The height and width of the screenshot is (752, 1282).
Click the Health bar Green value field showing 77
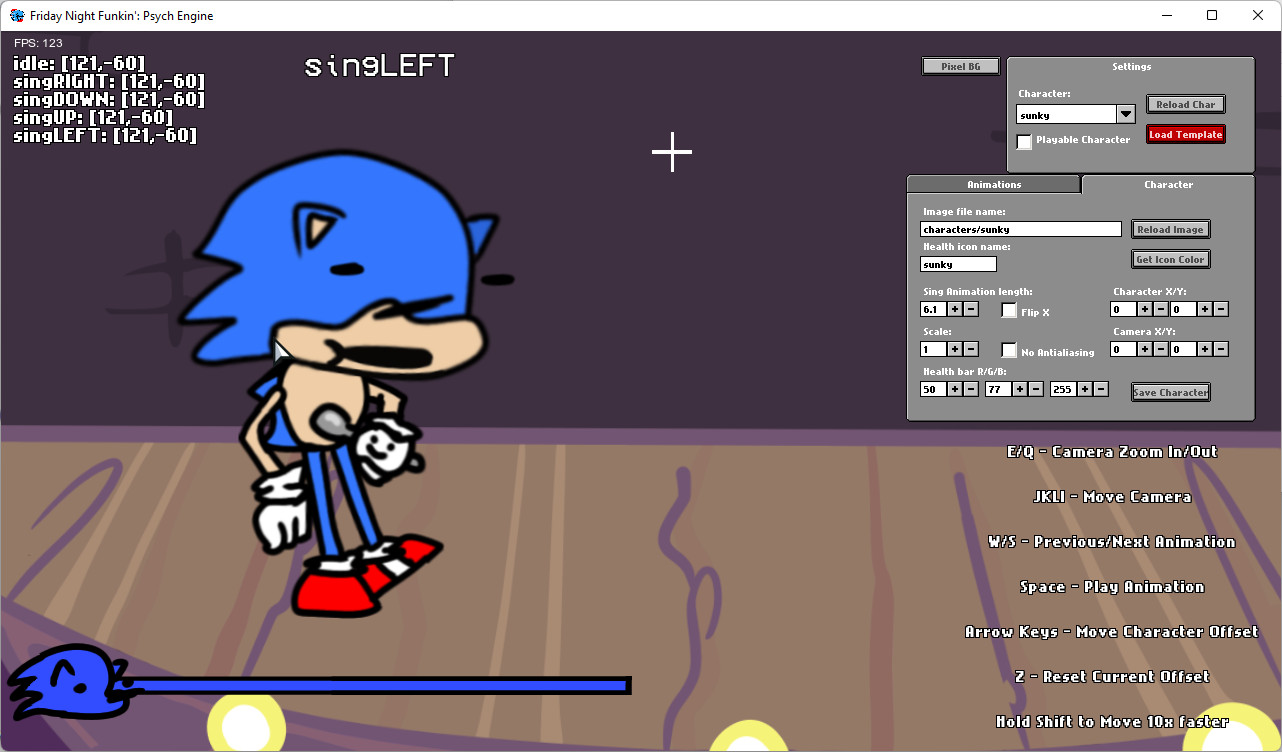998,389
